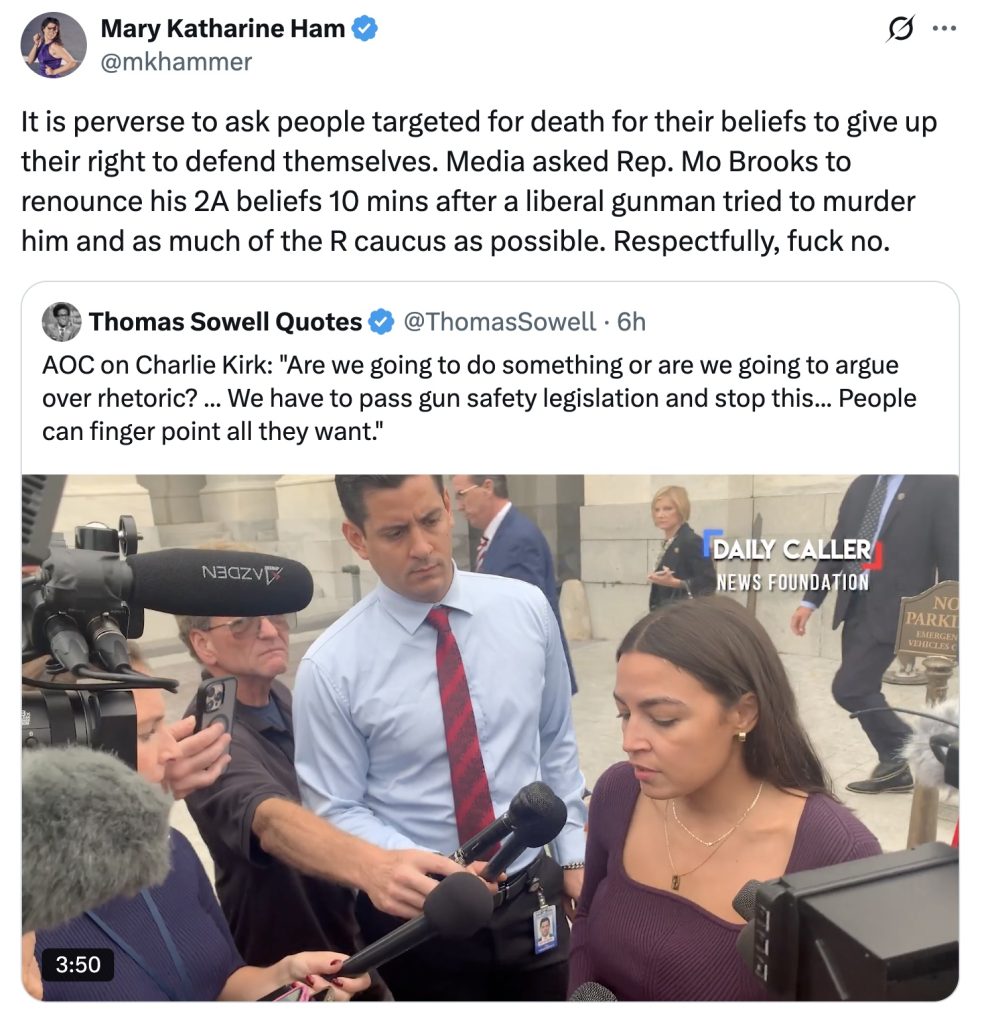Image resolution: width=984 pixels, height=1024 pixels.
Task: Open the Thomas Sowell Quotes avatar
Action: [61, 322]
